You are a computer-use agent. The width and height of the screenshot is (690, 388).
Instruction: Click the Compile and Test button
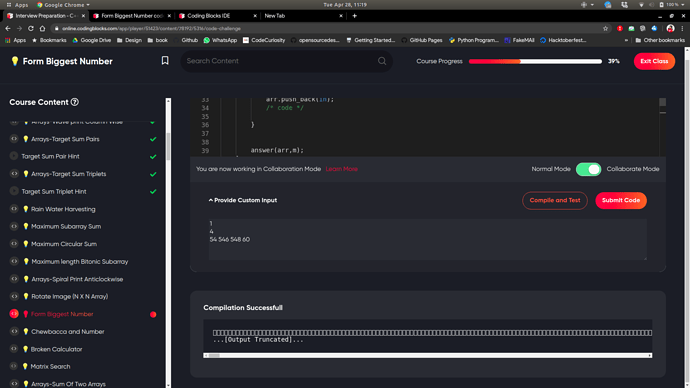[x=554, y=200]
